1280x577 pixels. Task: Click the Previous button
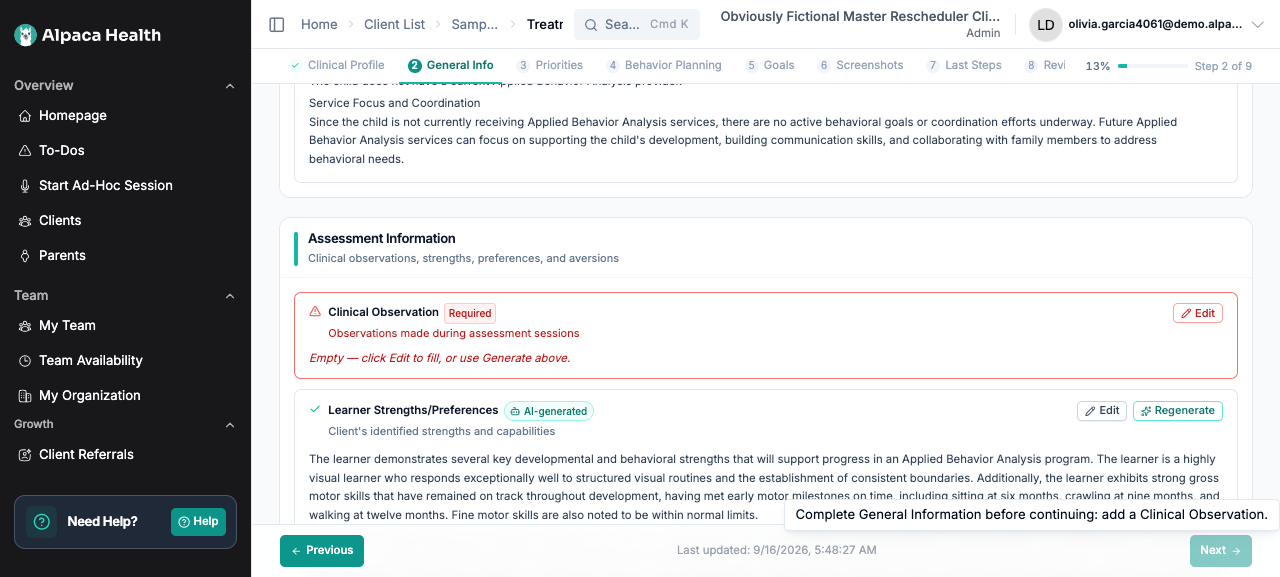(x=322, y=551)
